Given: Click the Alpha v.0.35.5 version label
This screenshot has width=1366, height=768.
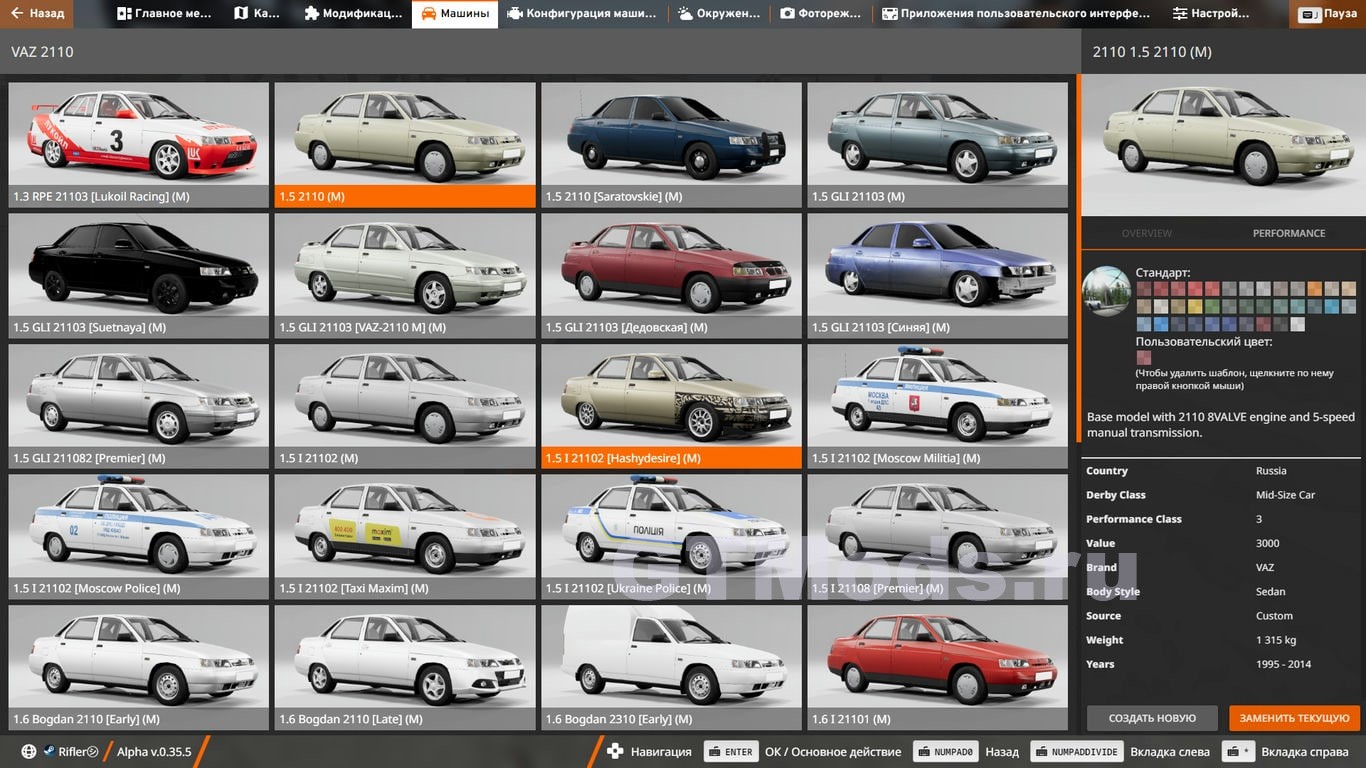Looking at the screenshot, I should pos(154,751).
